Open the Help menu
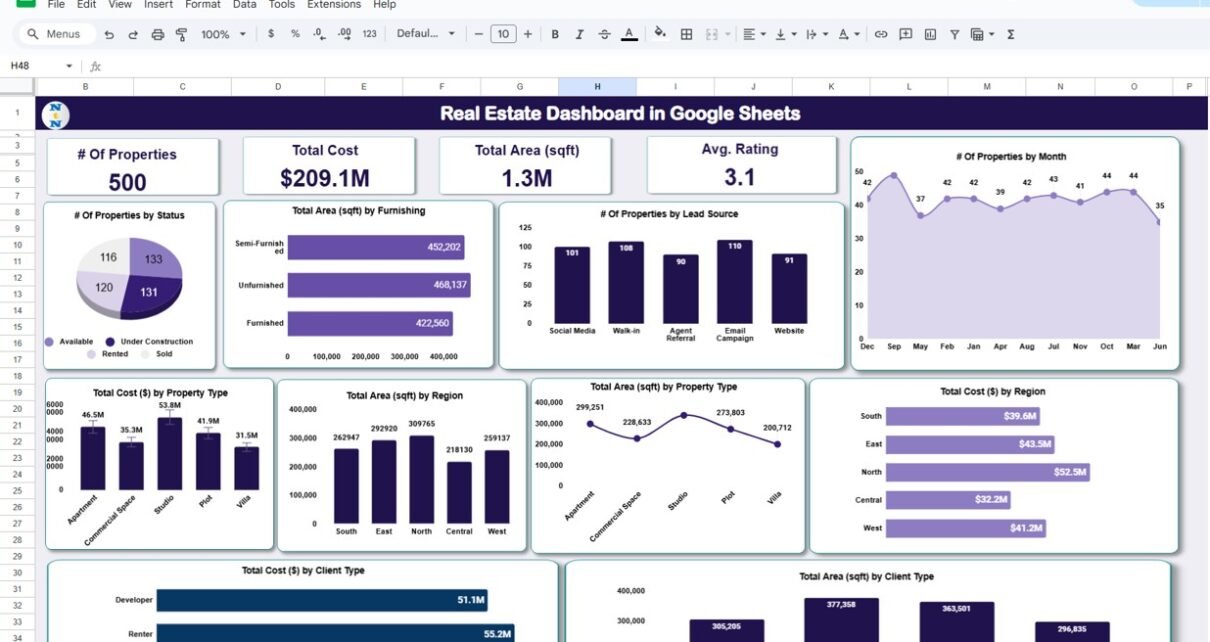The image size is (1210, 642). click(384, 5)
